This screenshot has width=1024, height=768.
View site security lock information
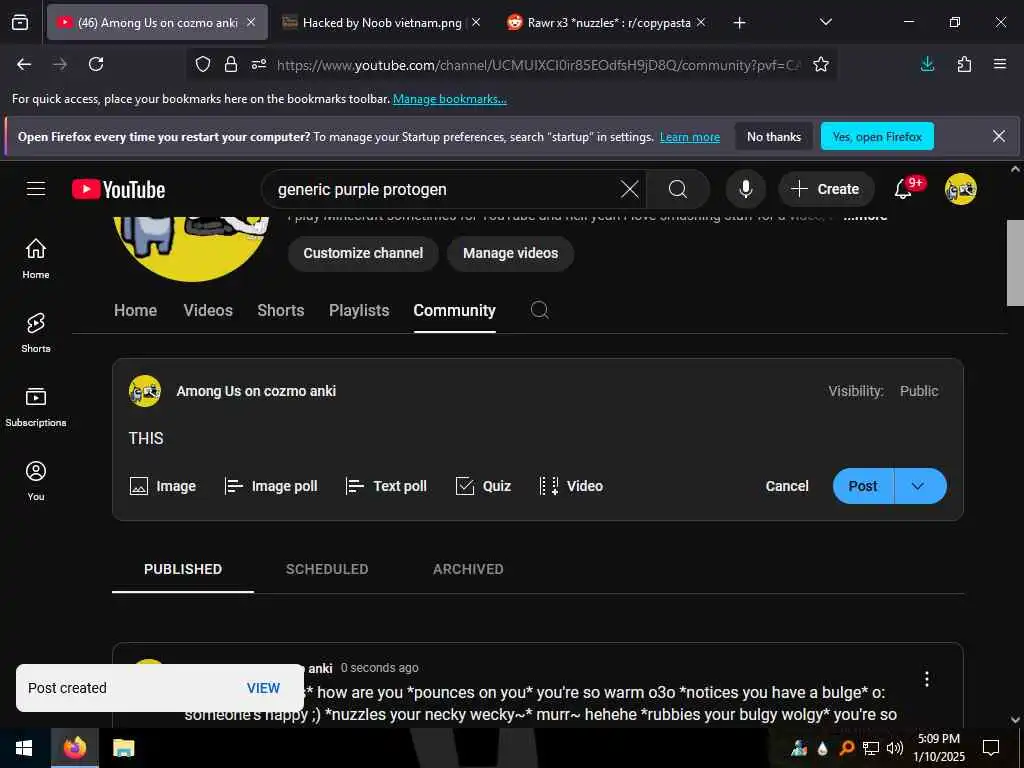tap(231, 64)
